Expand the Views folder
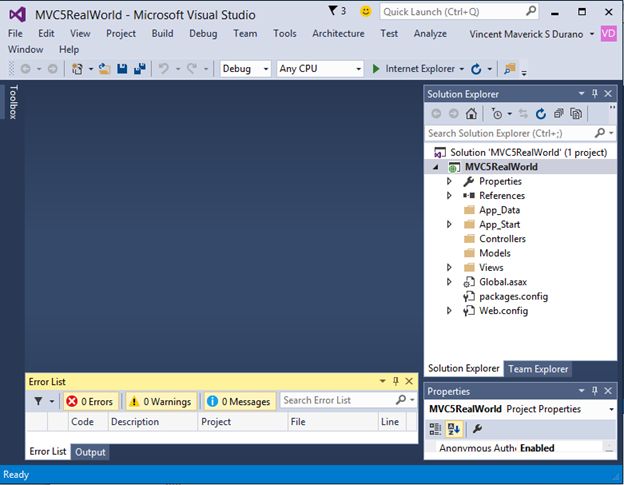 pyautogui.click(x=449, y=267)
